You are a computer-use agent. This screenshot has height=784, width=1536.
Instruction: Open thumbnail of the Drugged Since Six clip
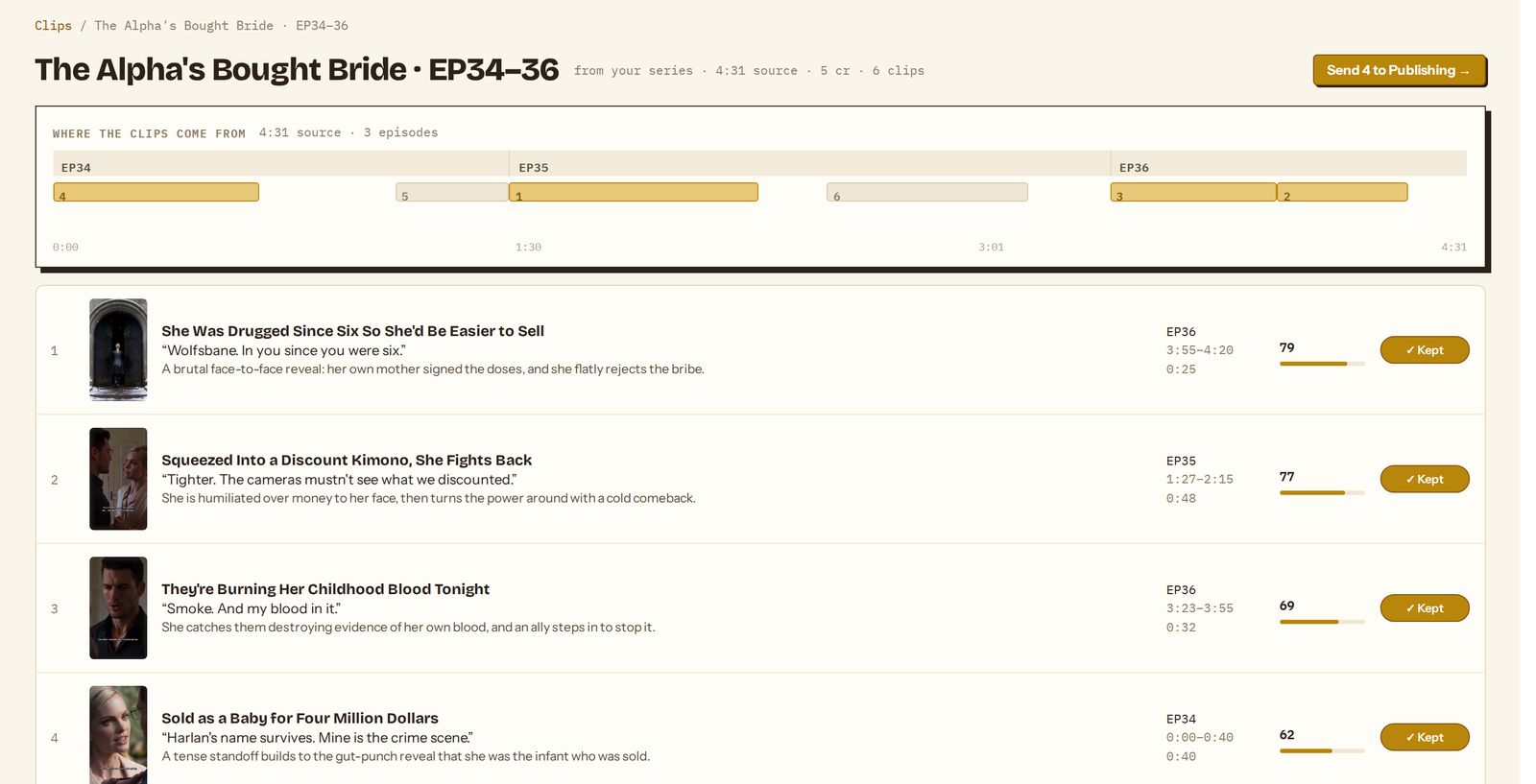tap(118, 349)
